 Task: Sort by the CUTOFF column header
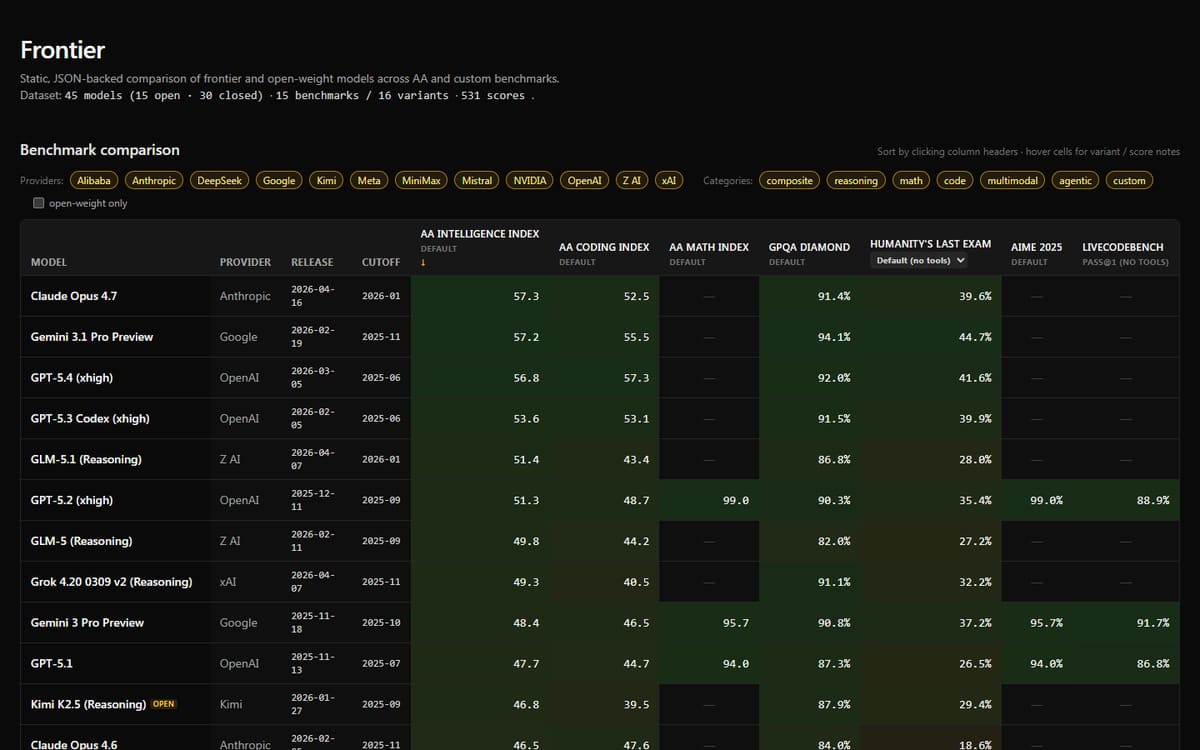click(x=381, y=262)
